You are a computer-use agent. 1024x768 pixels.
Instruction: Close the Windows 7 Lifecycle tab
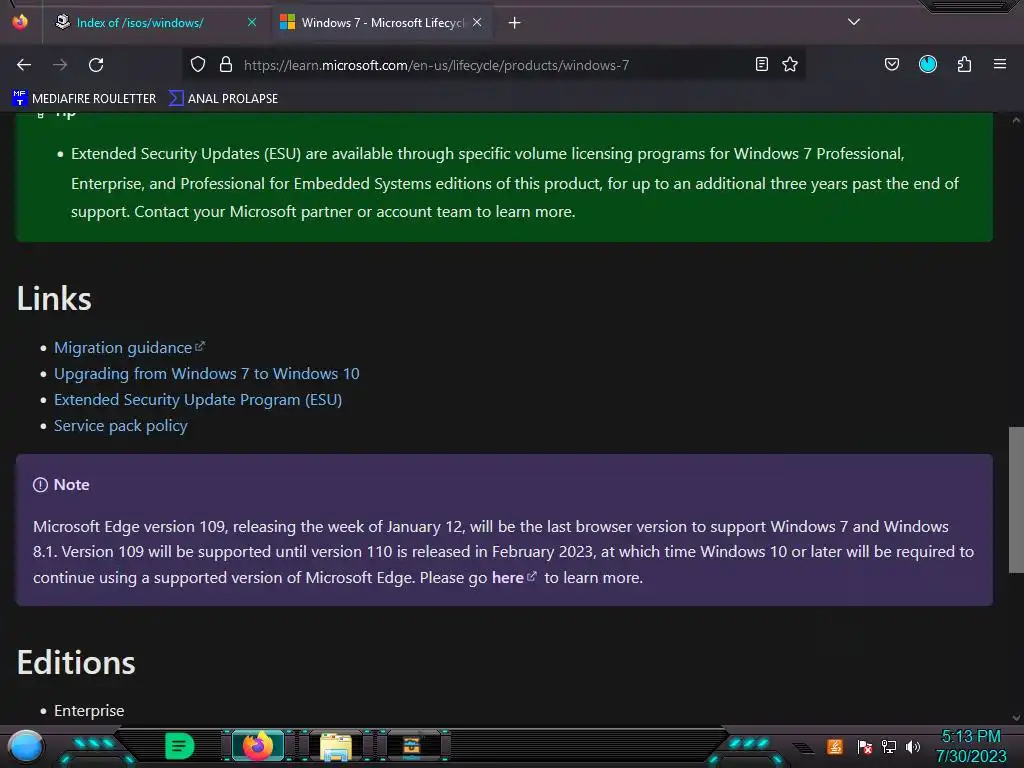tap(477, 23)
